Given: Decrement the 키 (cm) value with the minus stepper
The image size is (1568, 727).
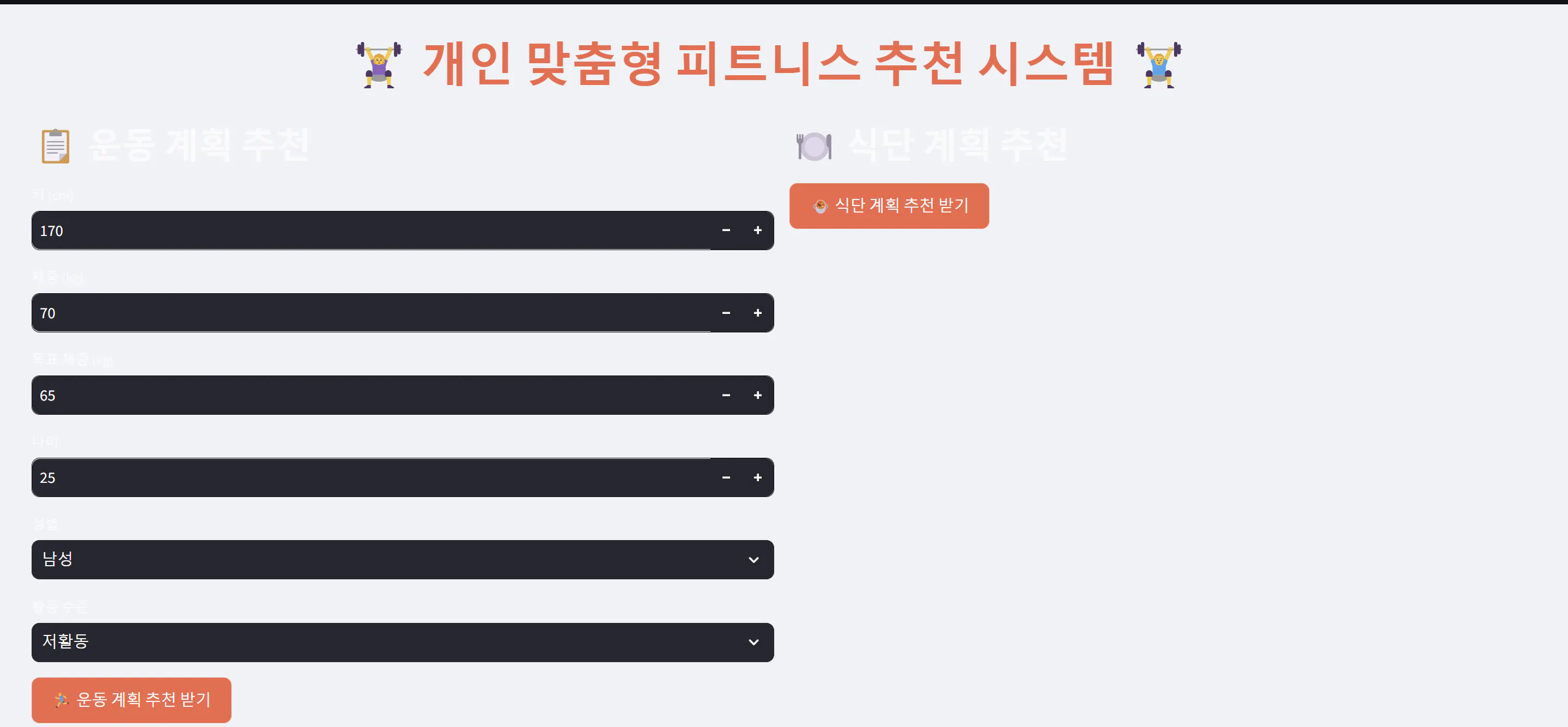Looking at the screenshot, I should click(726, 230).
